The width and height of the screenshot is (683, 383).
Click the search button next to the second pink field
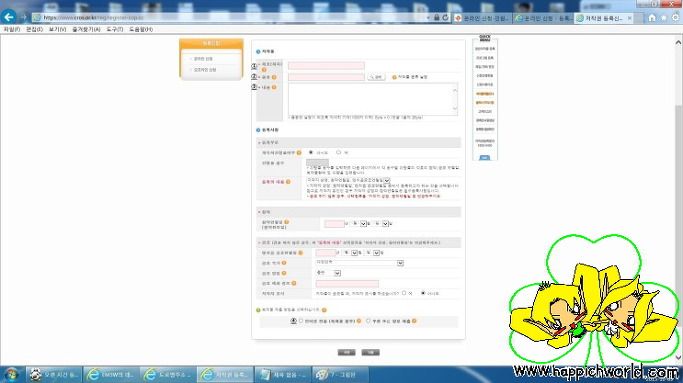pyautogui.click(x=376, y=77)
